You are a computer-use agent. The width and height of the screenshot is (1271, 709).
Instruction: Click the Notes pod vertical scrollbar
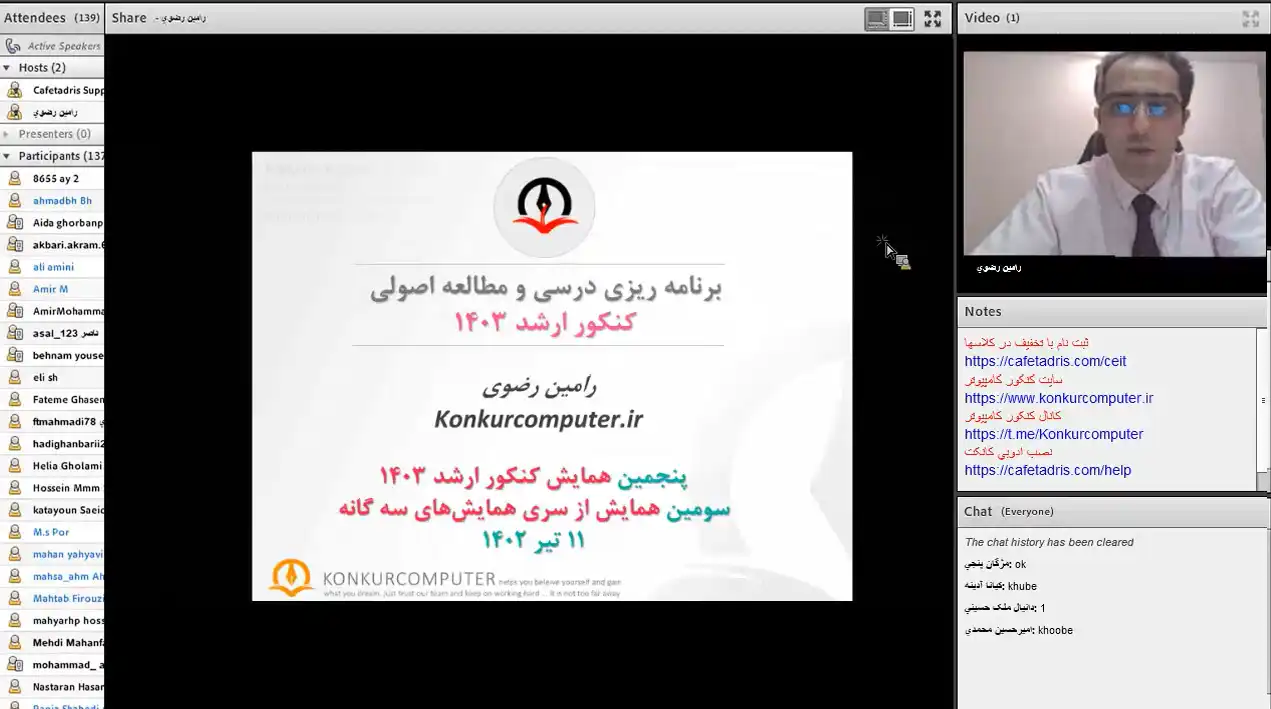point(1263,409)
